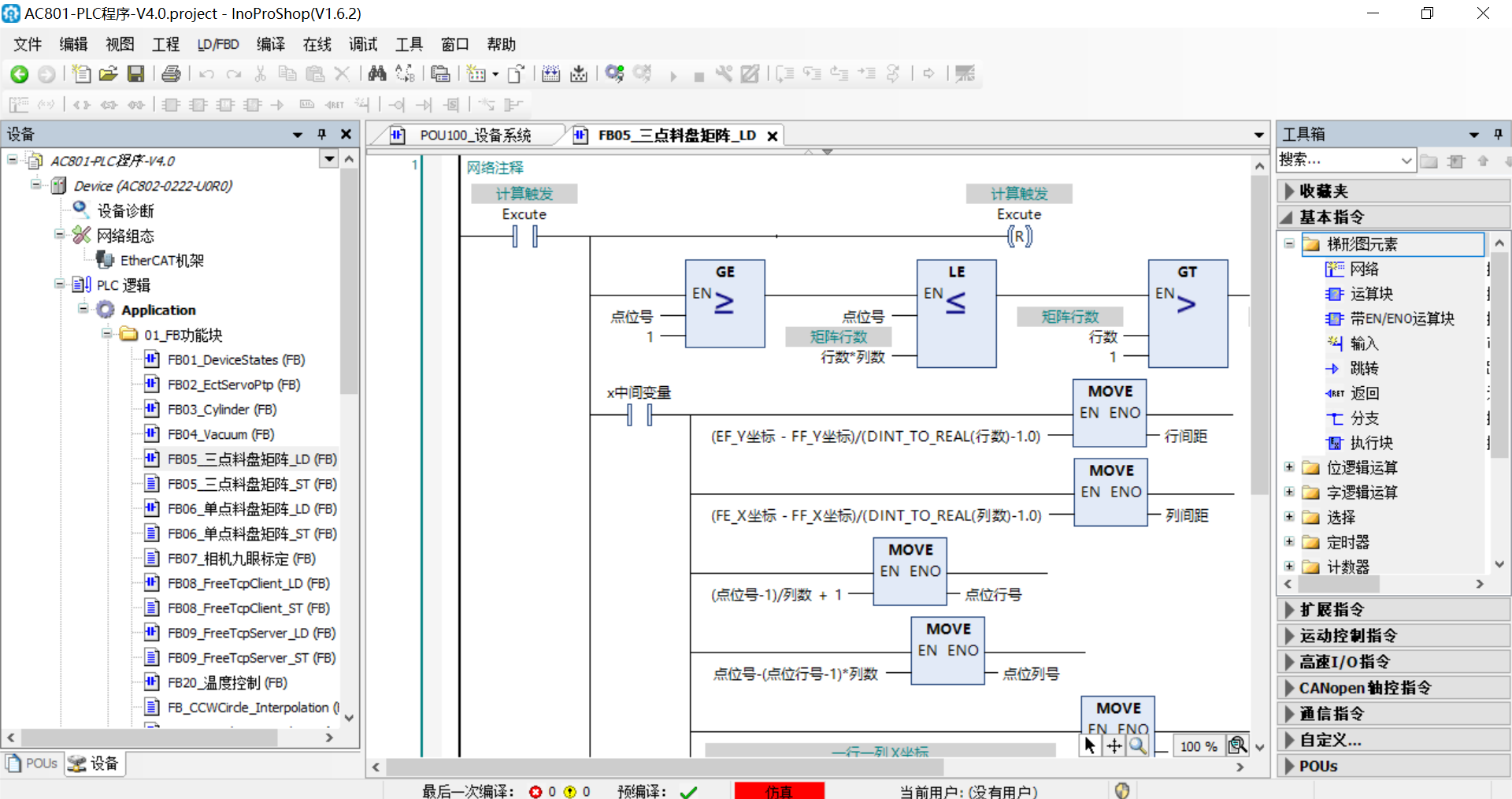Open the 100 % zoom level dropdown
The width and height of the screenshot is (1512, 799).
click(1199, 745)
